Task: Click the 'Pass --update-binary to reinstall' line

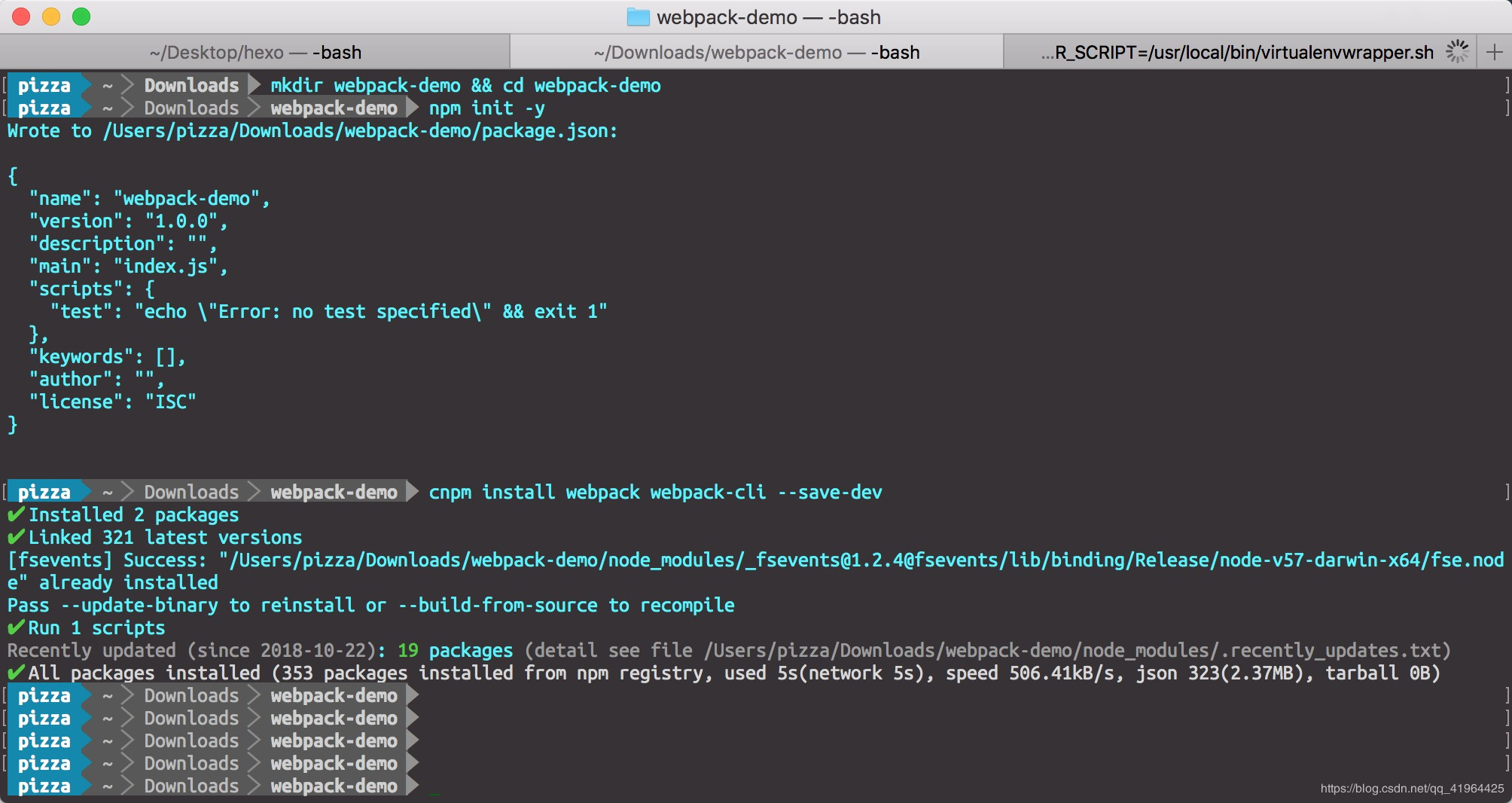Action: (371, 606)
